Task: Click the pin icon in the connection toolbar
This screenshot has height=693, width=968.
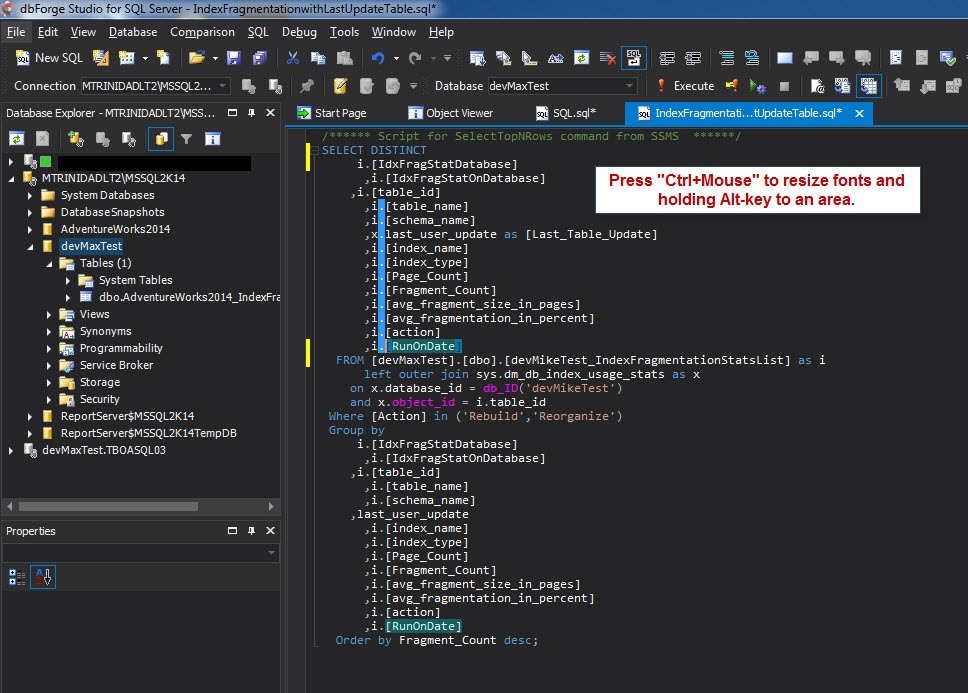Action: 307,86
